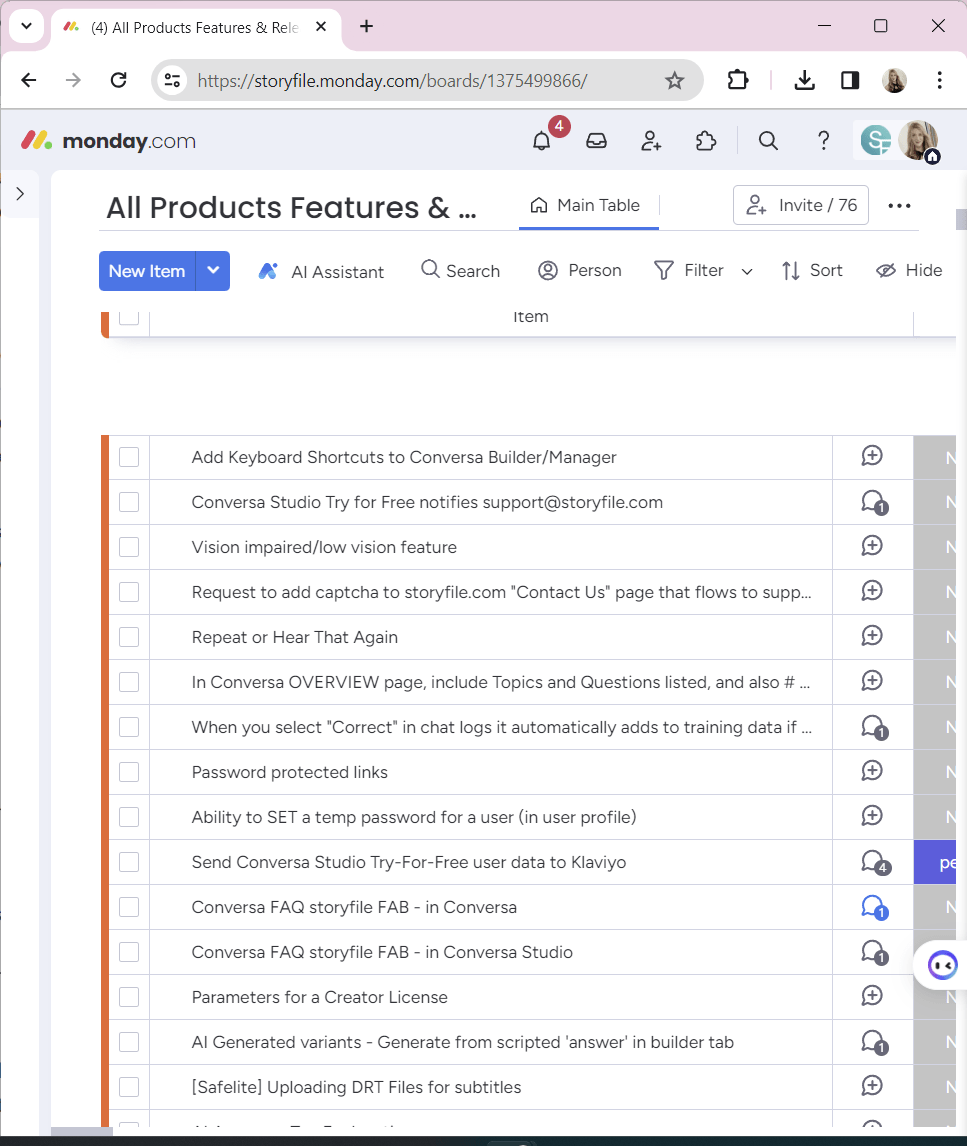This screenshot has width=967, height=1146.
Task: Click the search everything magnifier icon
Action: click(x=768, y=140)
